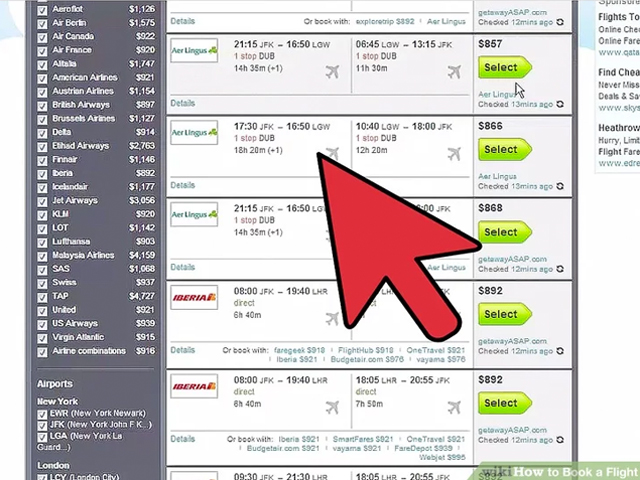Deselect the Lufthansa airline filter
Screen dimensions: 640x480
click(41, 241)
